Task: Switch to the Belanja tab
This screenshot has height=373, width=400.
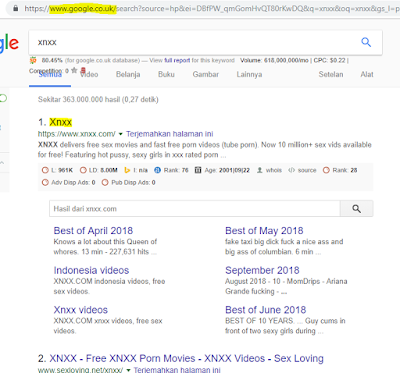Action: (128, 74)
